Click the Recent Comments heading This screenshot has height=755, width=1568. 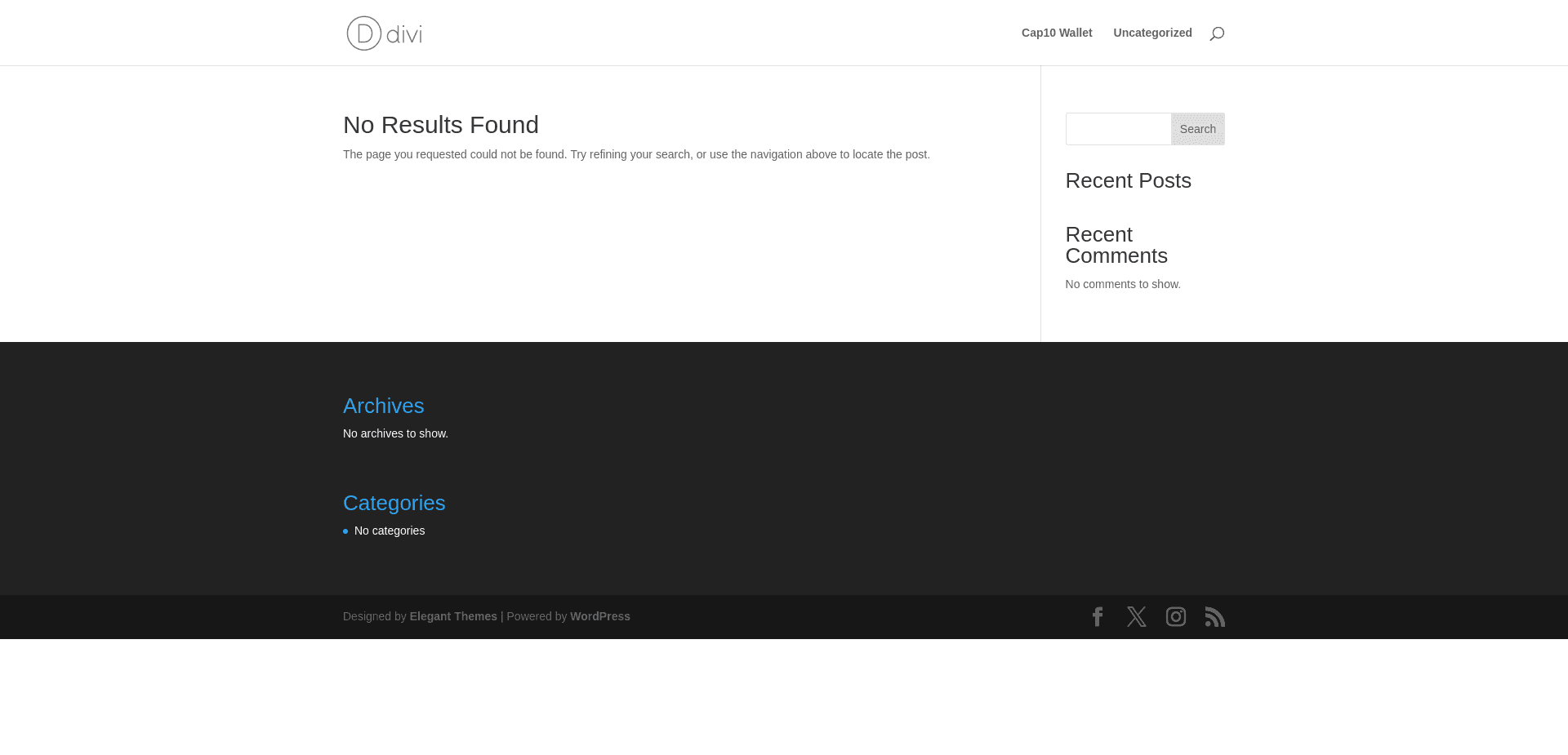click(1116, 245)
